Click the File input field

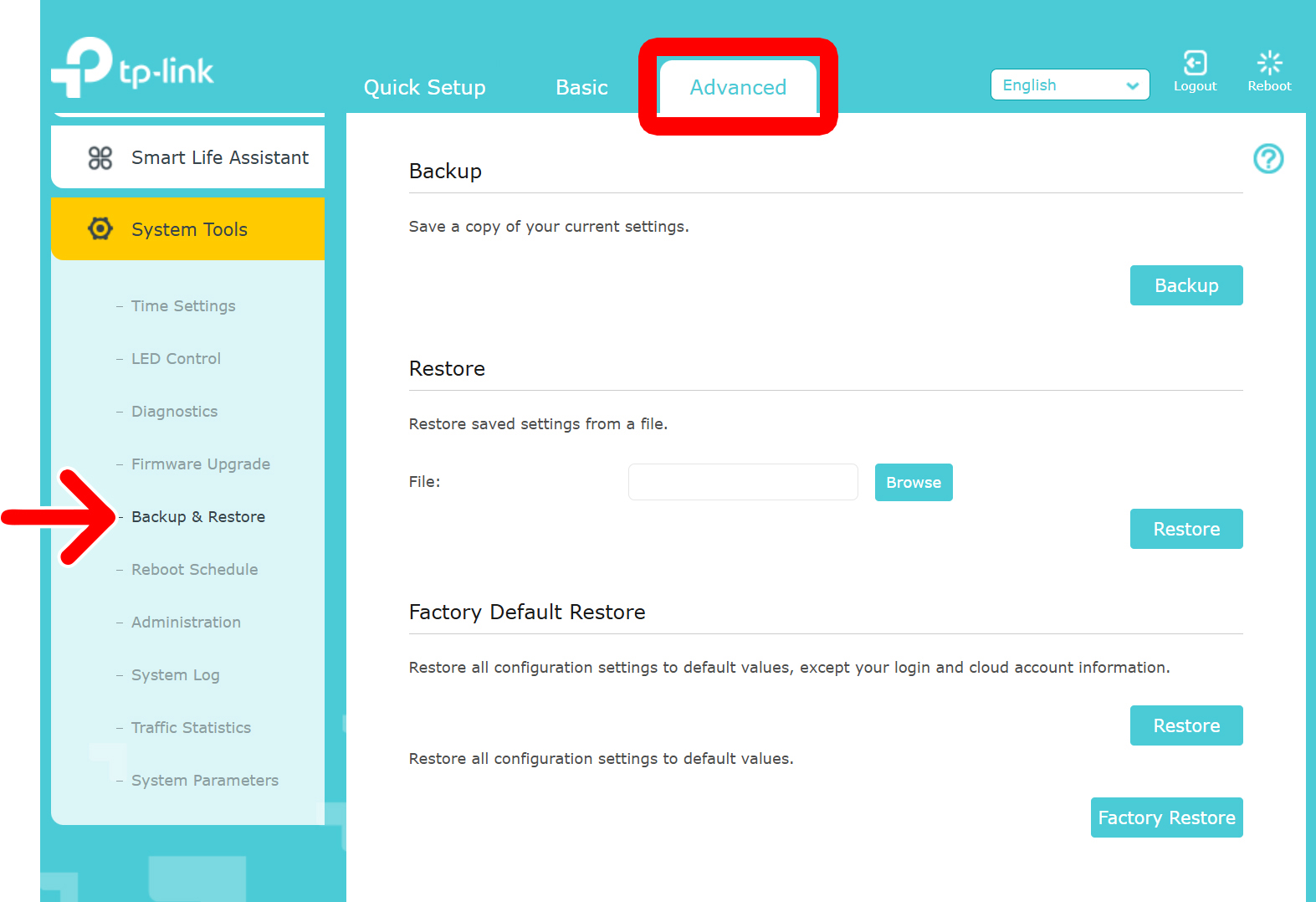(743, 482)
